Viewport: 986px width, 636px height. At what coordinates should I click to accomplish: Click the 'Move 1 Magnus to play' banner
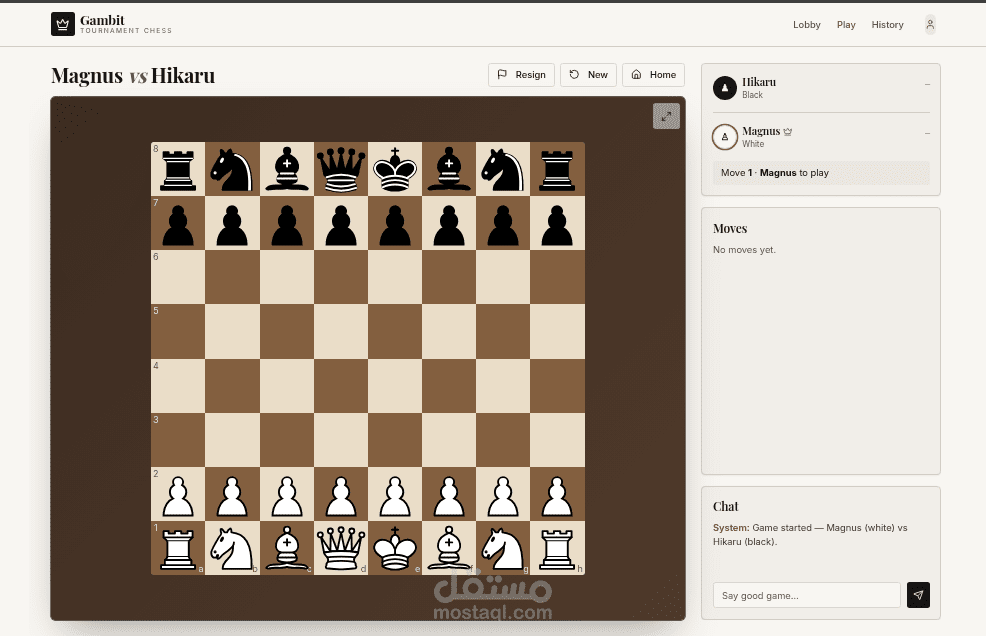[820, 172]
